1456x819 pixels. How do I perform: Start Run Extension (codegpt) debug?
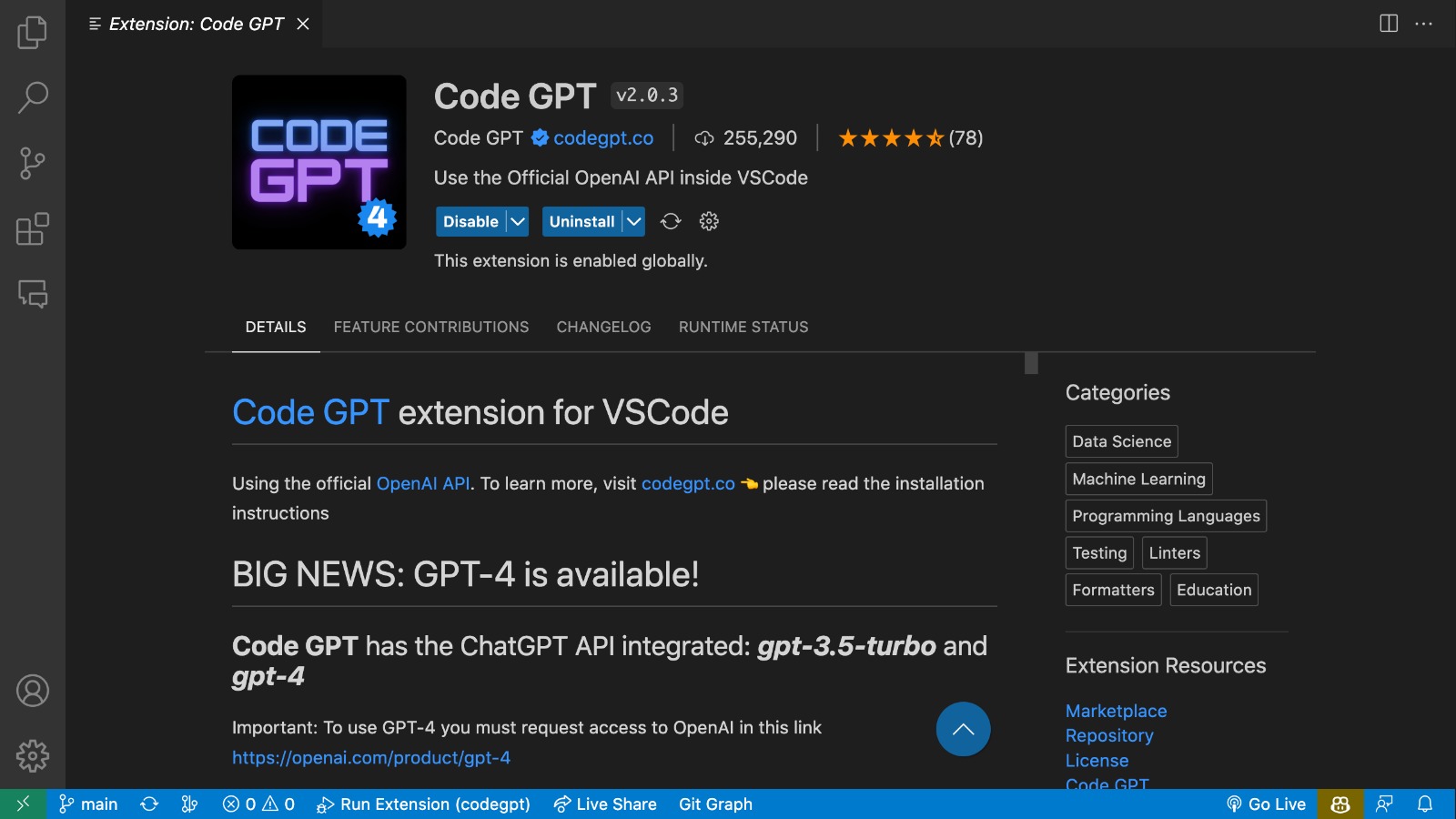423,804
